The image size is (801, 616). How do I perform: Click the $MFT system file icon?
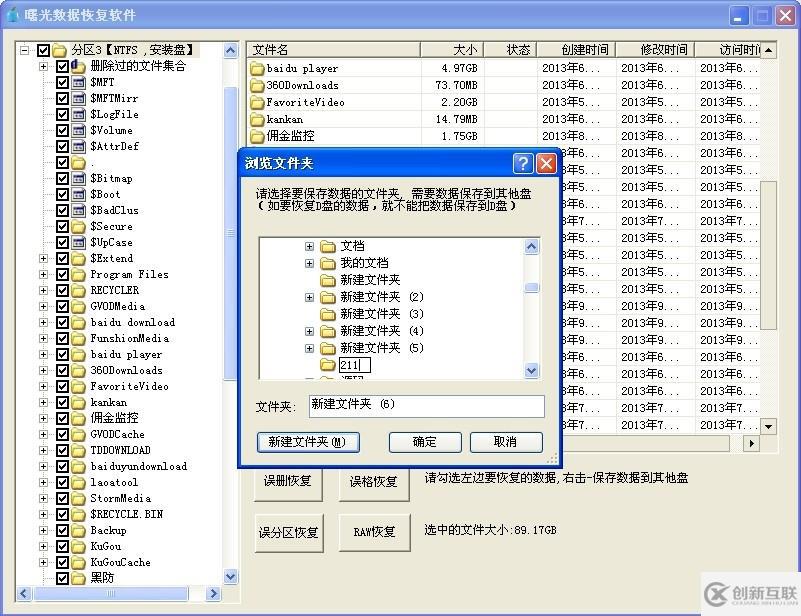click(x=79, y=83)
